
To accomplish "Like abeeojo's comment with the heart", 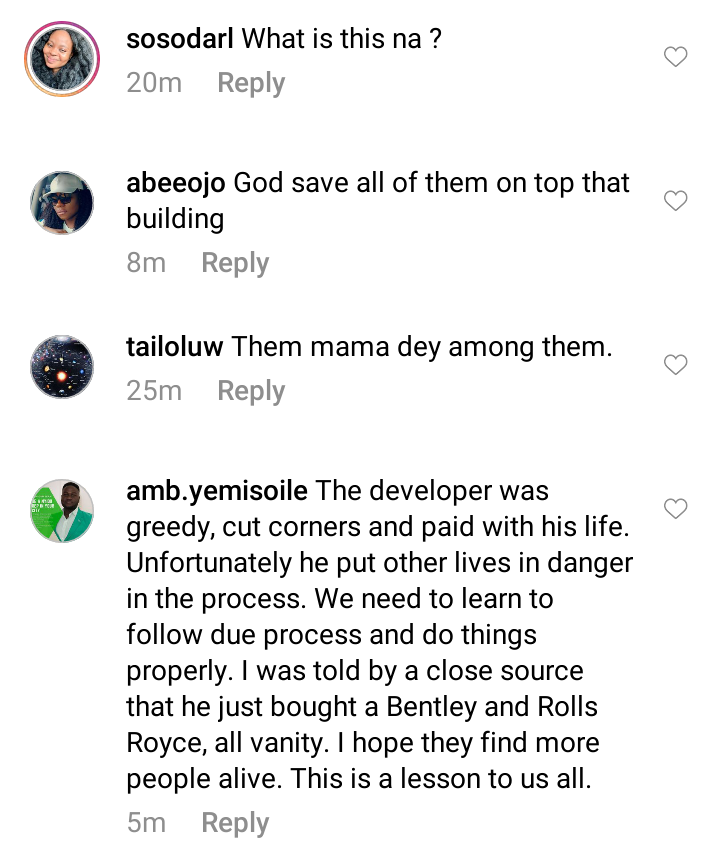I will 676,201.
